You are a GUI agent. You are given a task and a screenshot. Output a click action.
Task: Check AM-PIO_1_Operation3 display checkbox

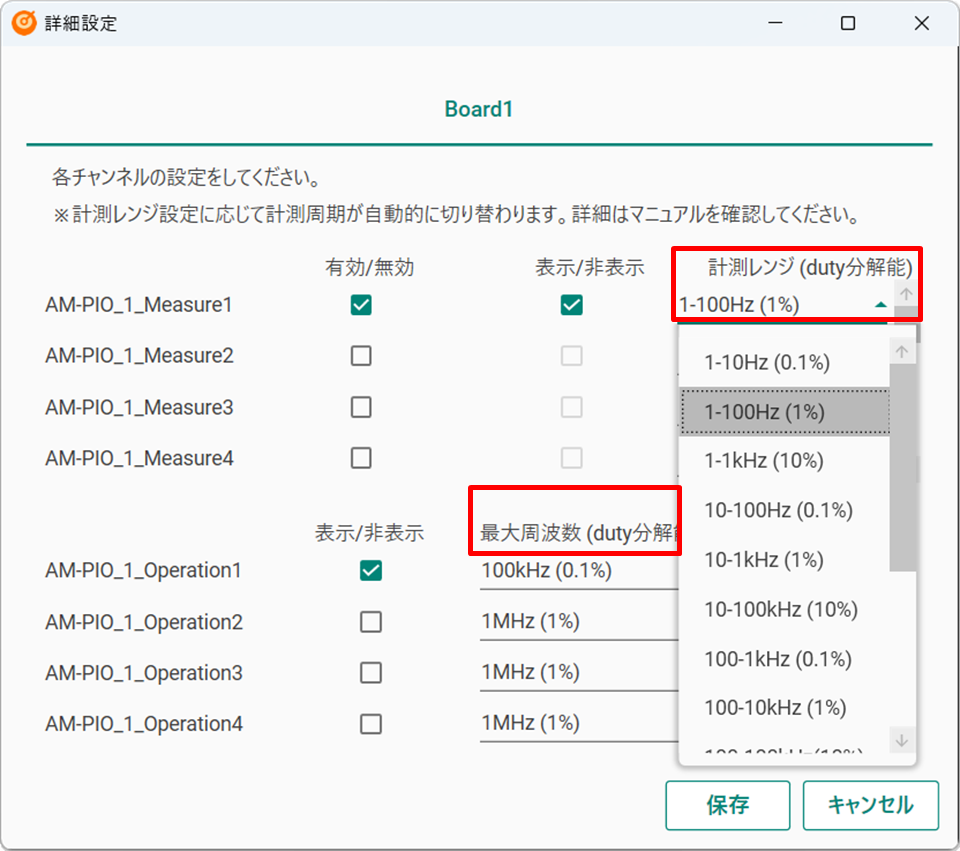pyautogui.click(x=371, y=673)
